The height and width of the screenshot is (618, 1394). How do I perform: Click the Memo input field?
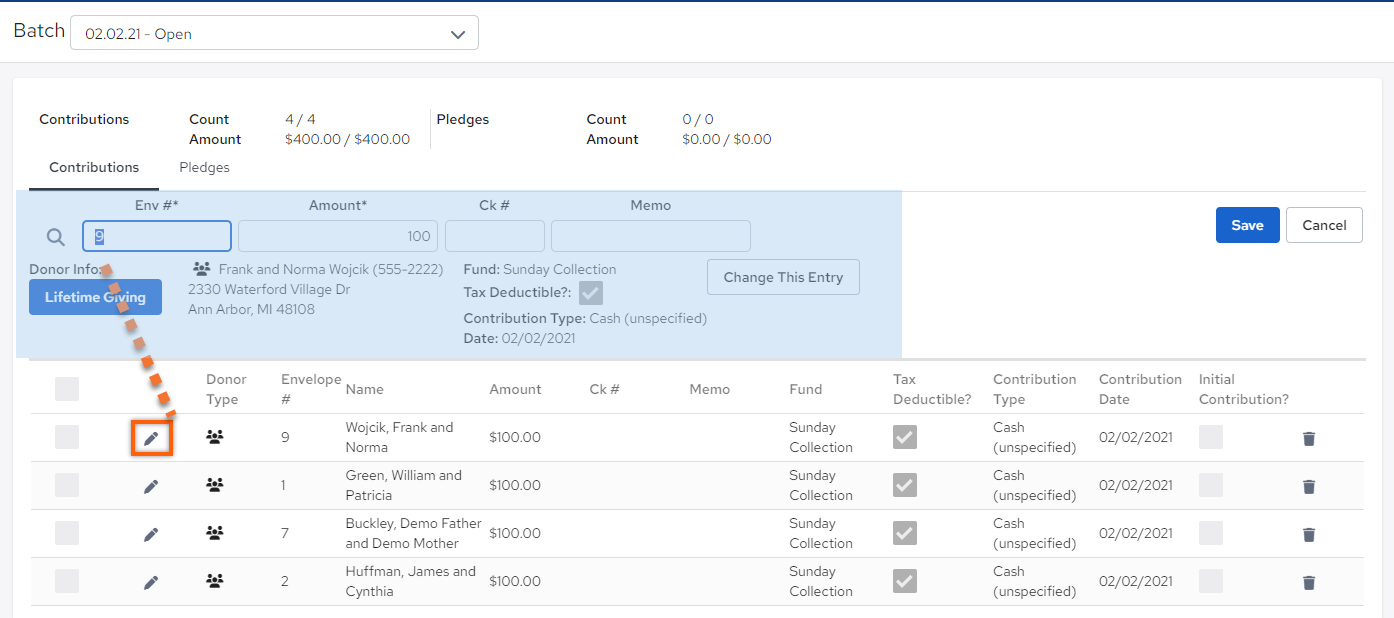tap(651, 236)
